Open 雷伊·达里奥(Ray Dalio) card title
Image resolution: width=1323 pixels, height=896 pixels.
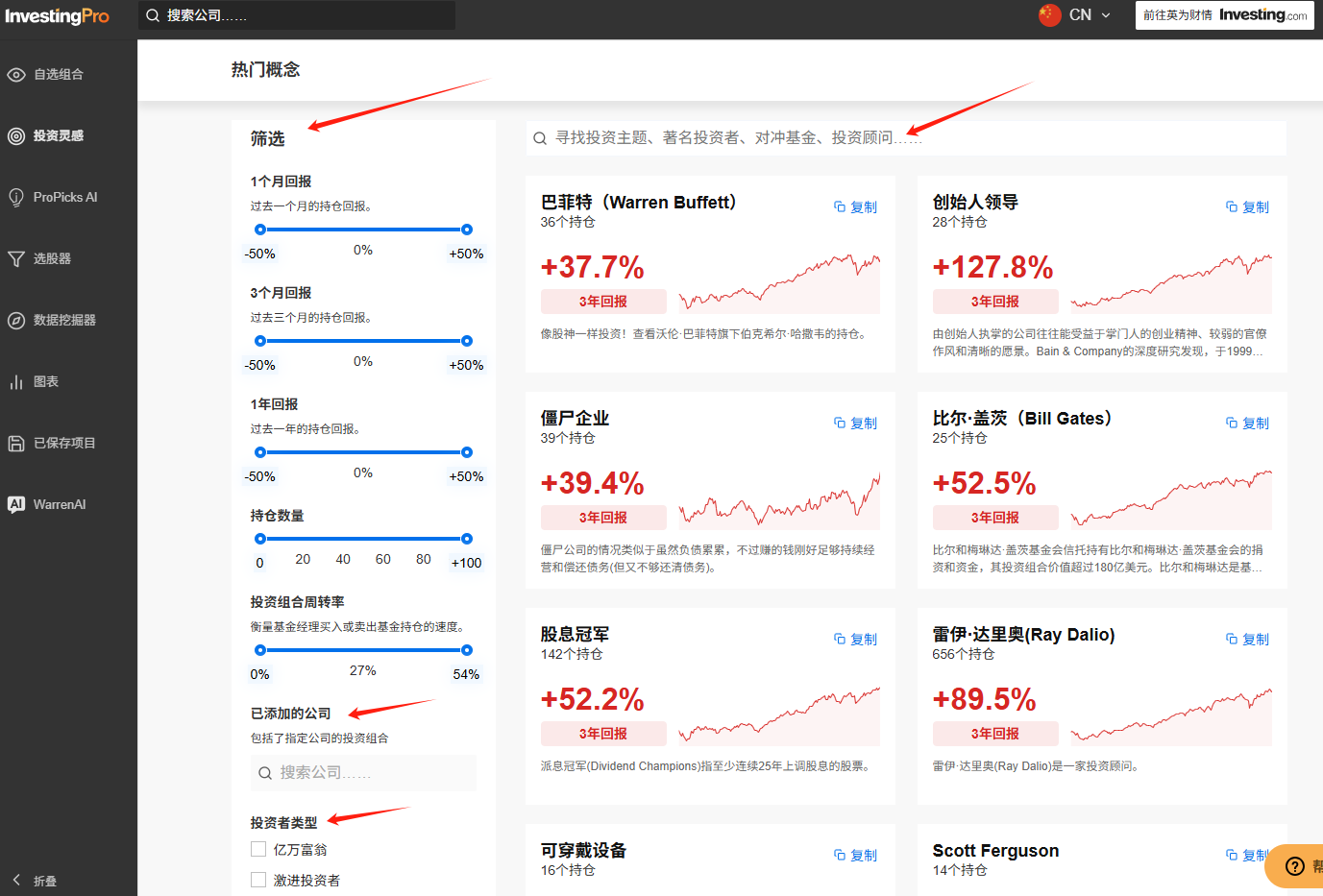[x=1023, y=634]
